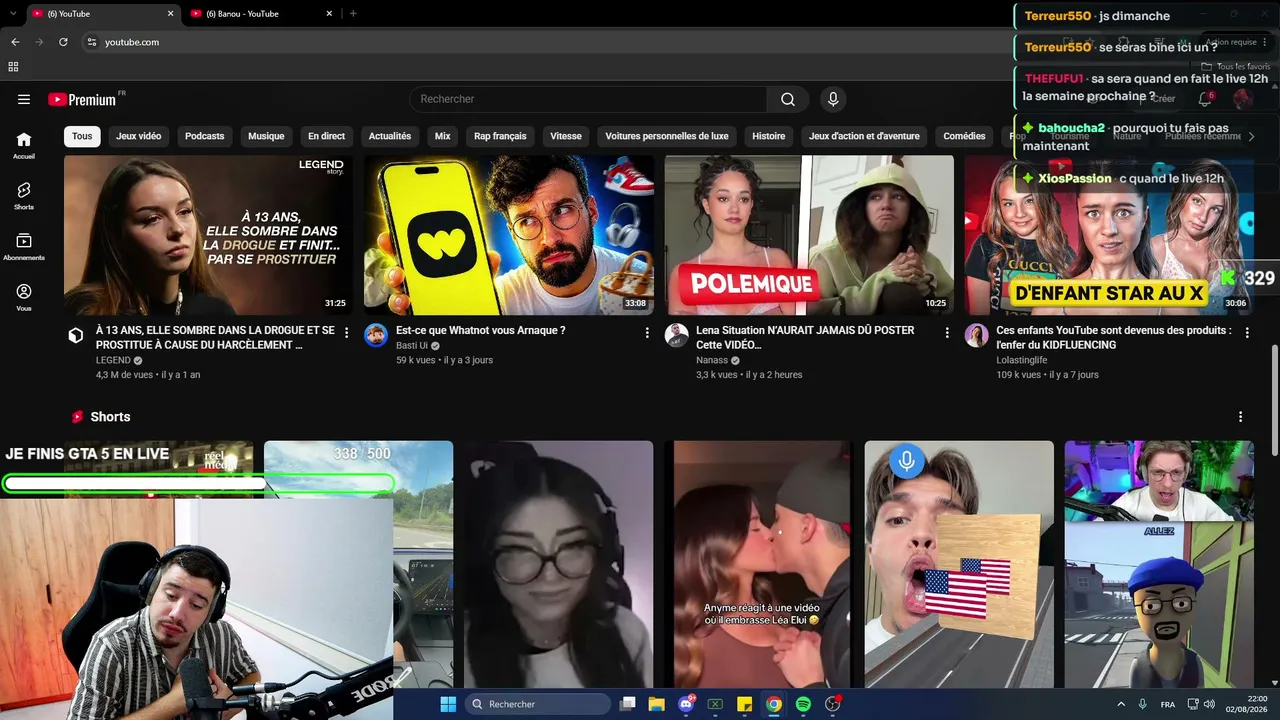Open options for Lena Situation video
This screenshot has width=1280, height=720.
click(947, 332)
